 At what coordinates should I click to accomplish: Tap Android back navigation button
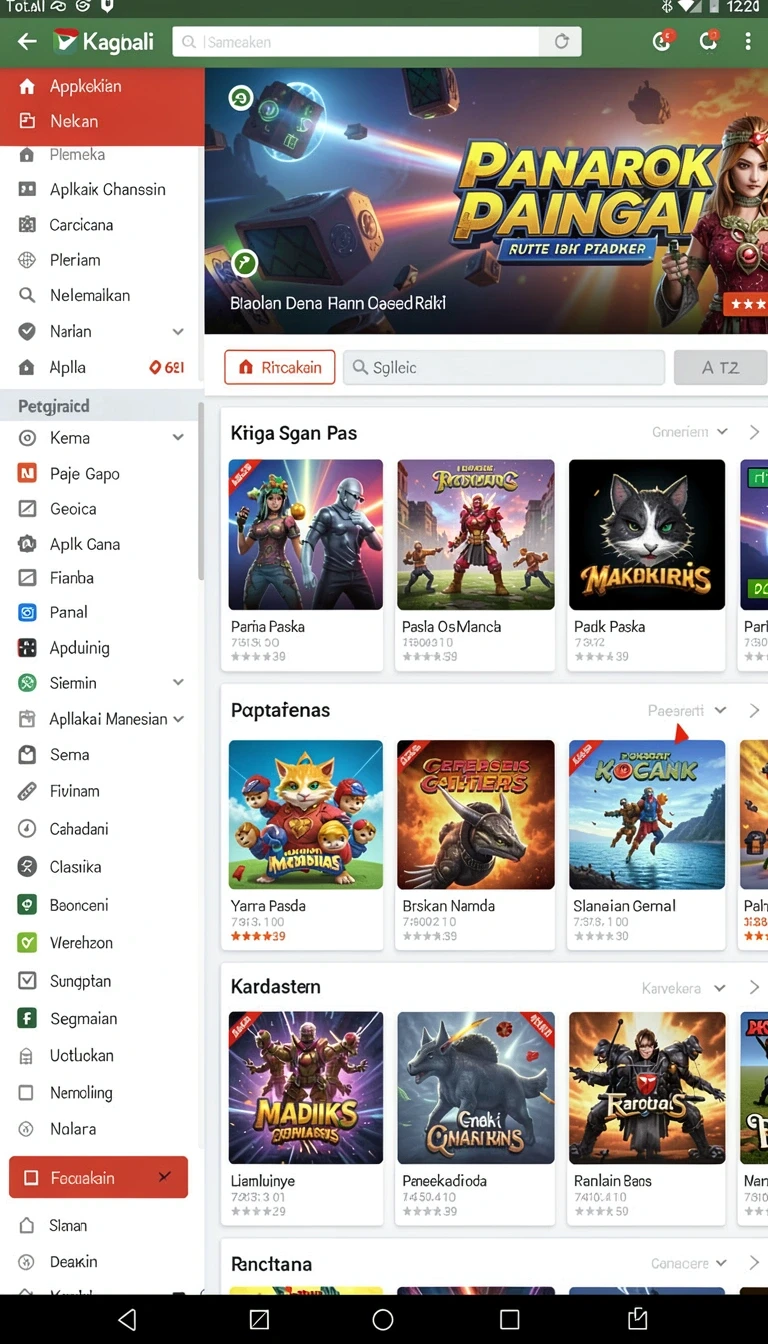click(127, 1319)
